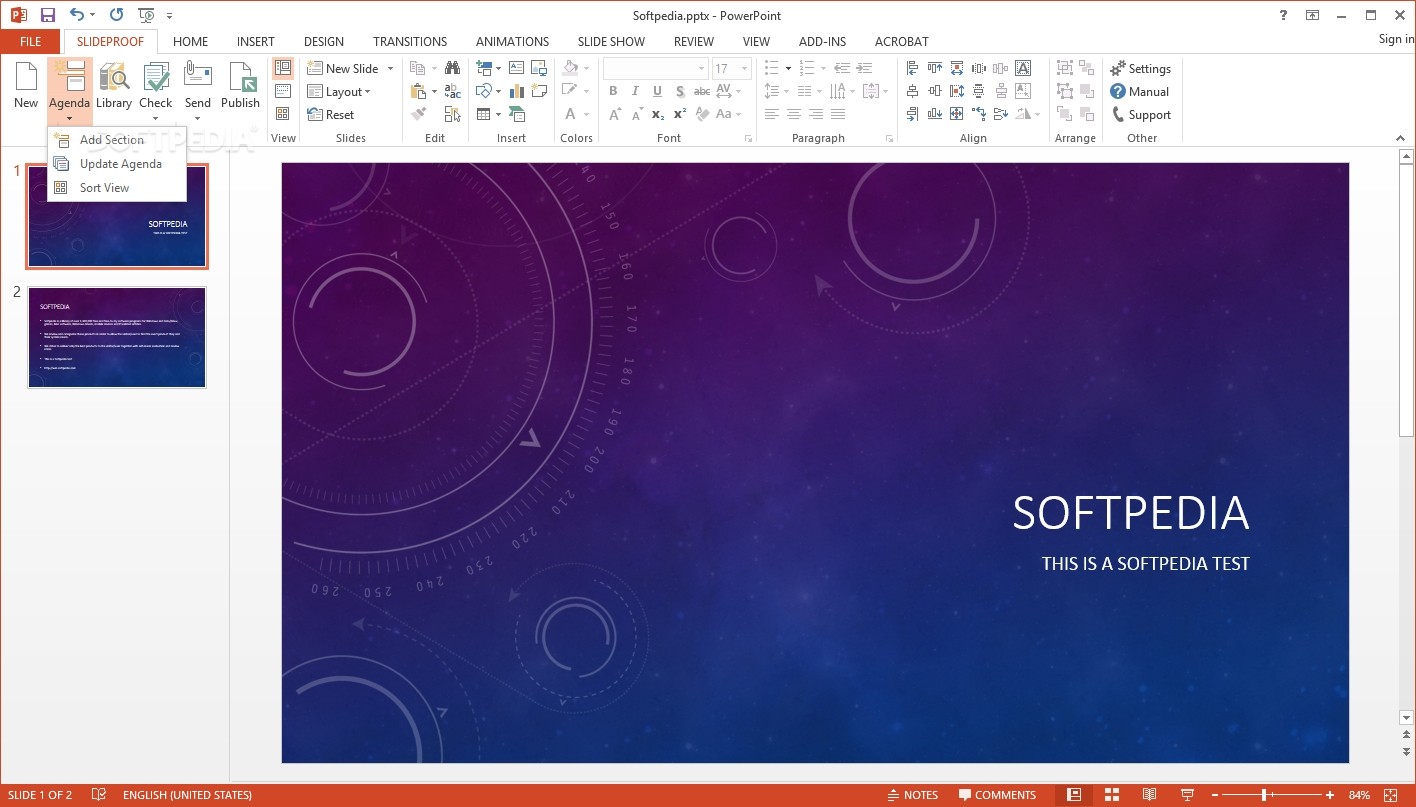Click the Publish icon

point(240,78)
